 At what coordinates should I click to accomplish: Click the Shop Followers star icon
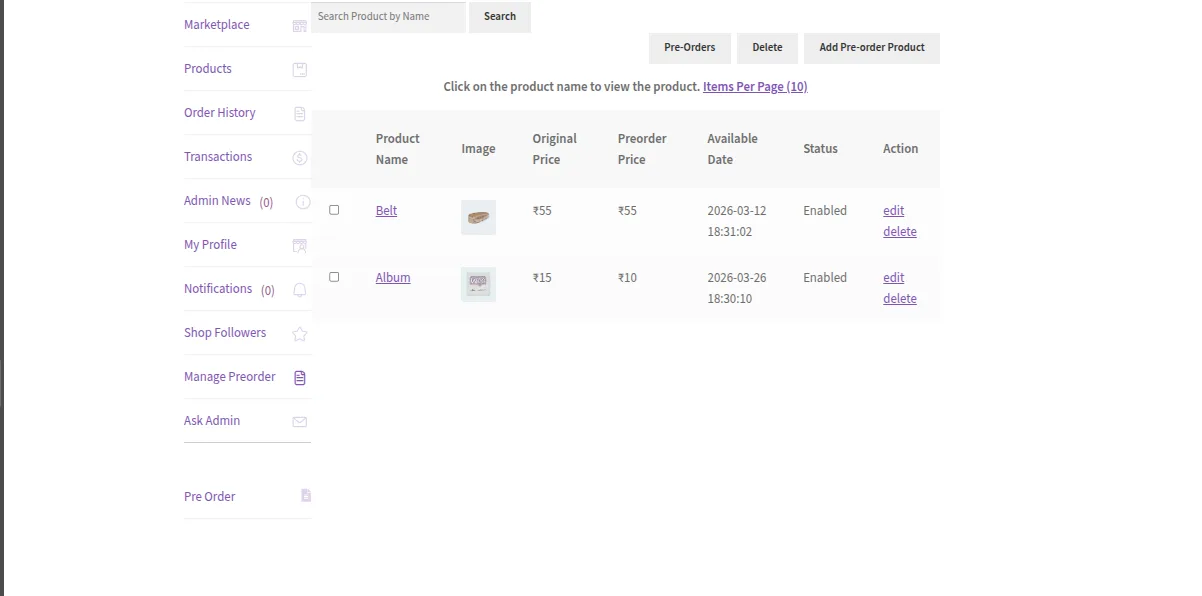299,334
